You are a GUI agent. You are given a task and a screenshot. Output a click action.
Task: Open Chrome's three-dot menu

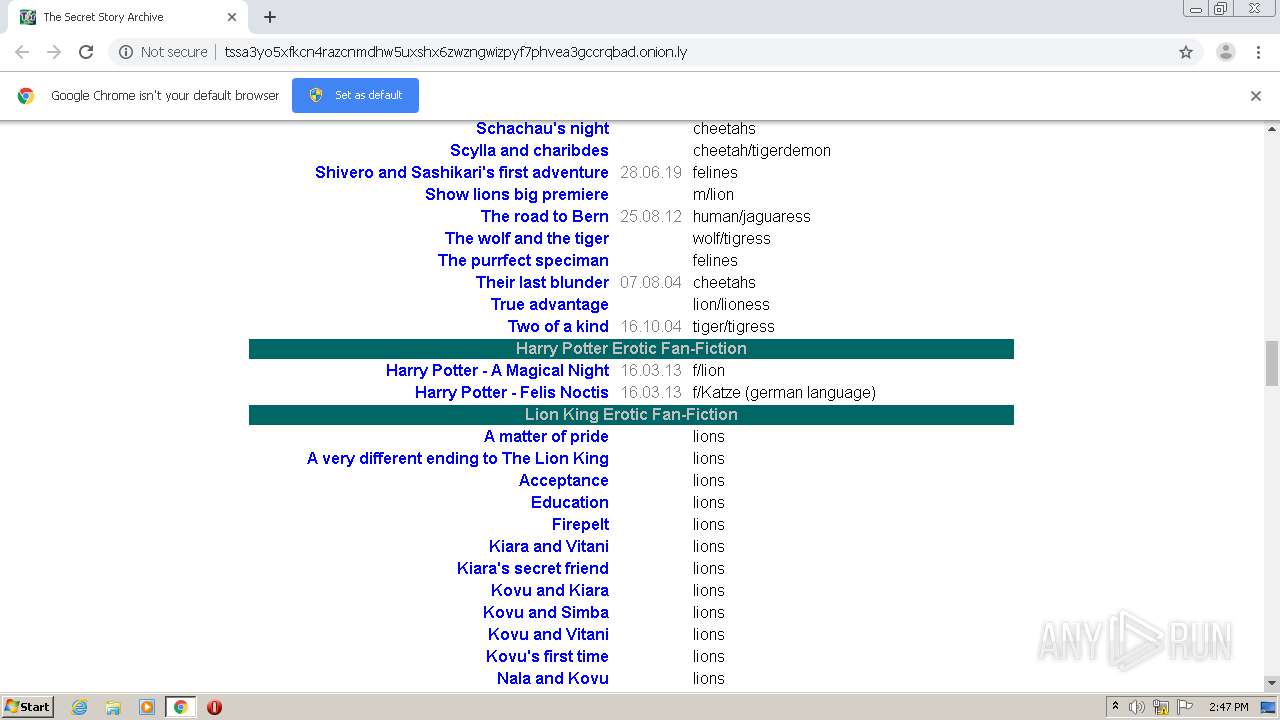[x=1258, y=52]
